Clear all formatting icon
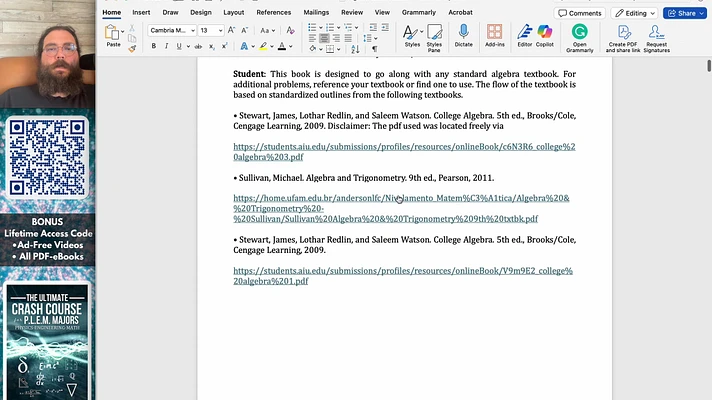Image resolution: width=712 pixels, height=400 pixels. [290, 30]
